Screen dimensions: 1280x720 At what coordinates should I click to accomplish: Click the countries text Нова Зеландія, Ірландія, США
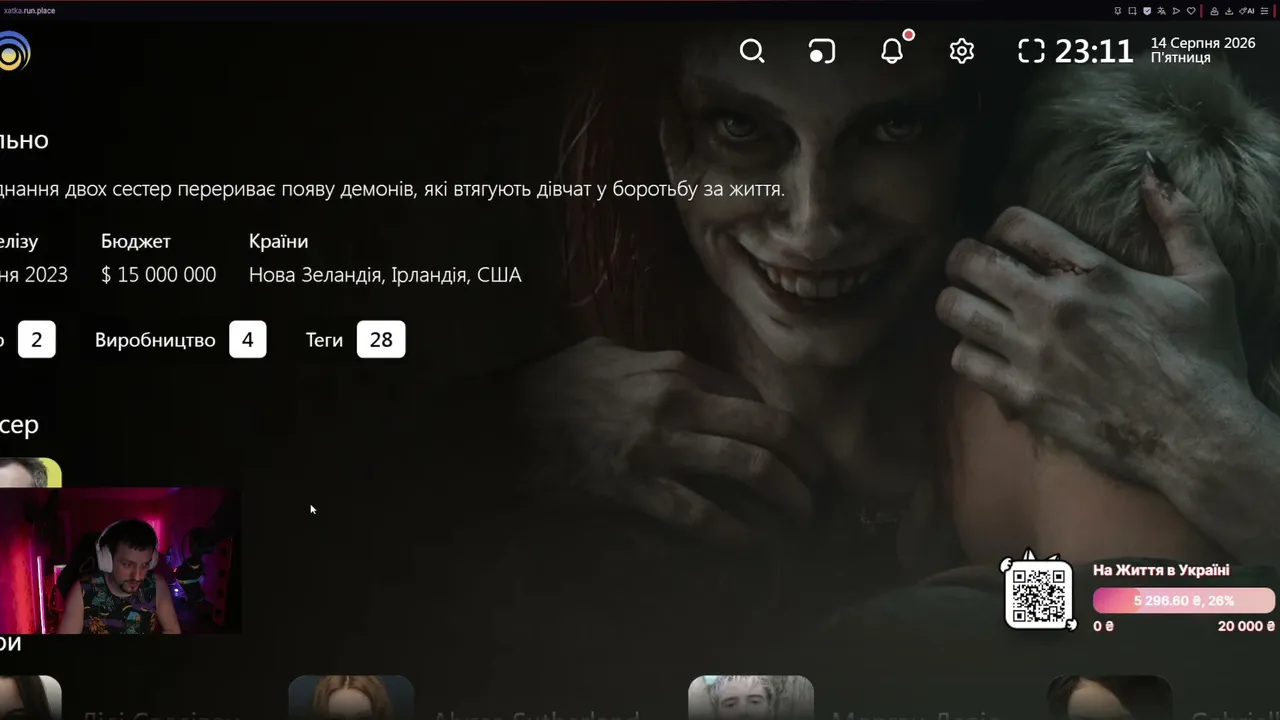[x=385, y=275]
